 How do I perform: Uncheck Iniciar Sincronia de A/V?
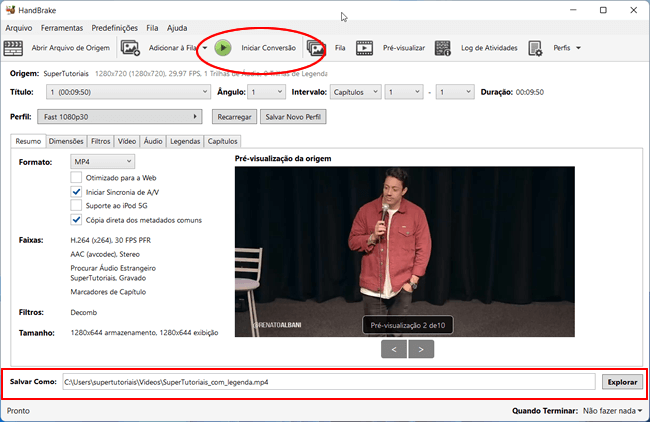[x=76, y=191]
